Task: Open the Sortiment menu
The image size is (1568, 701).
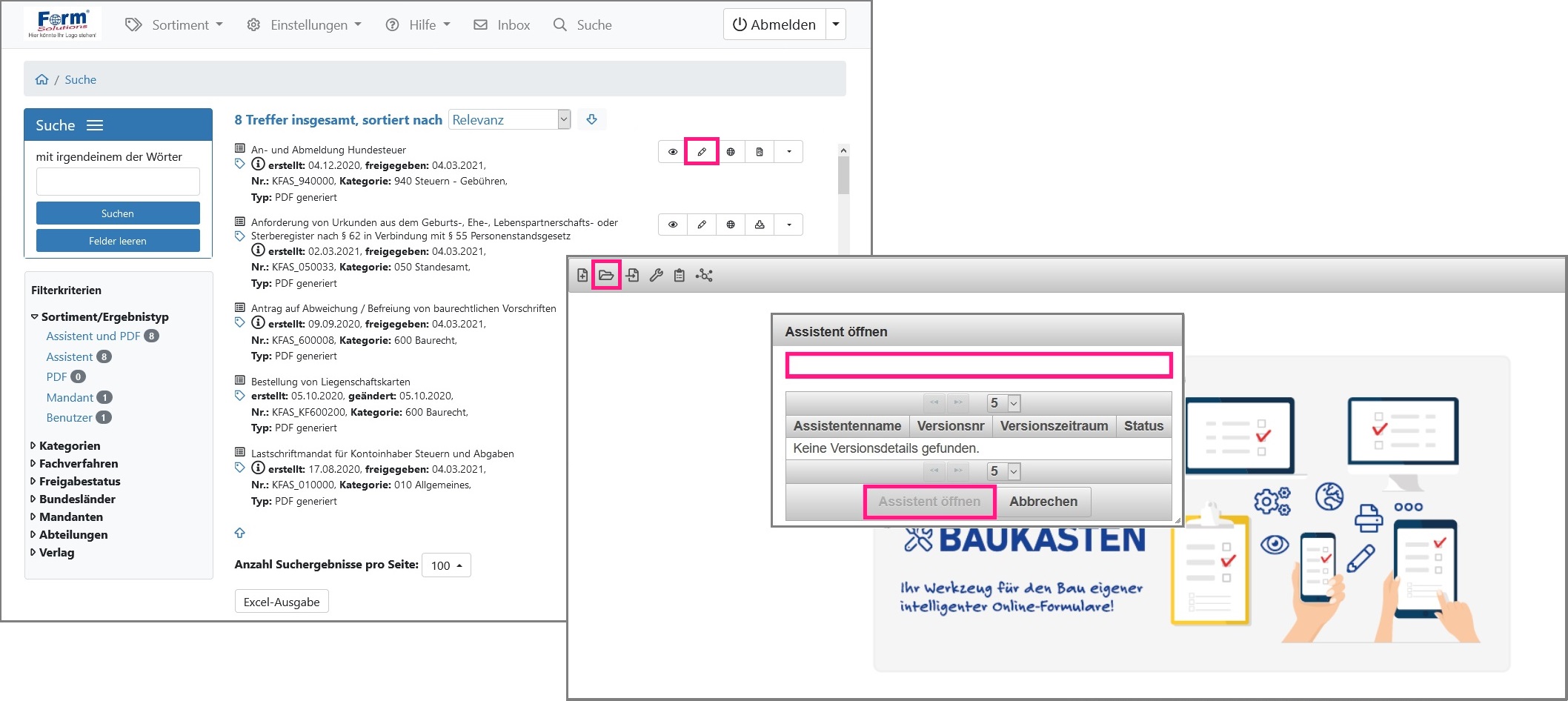Action: coord(175,25)
